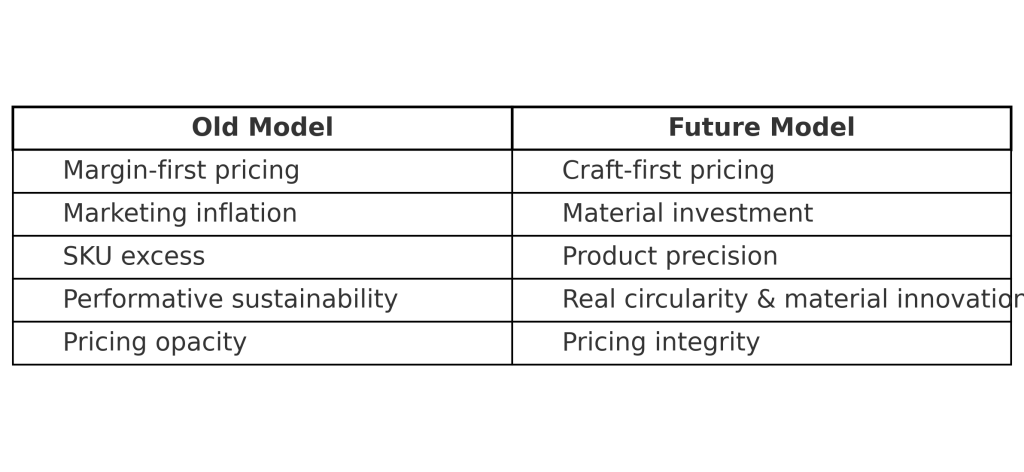Select the "Craft-first pricing" cell
Screen dimensions: 1024x472
click(668, 171)
